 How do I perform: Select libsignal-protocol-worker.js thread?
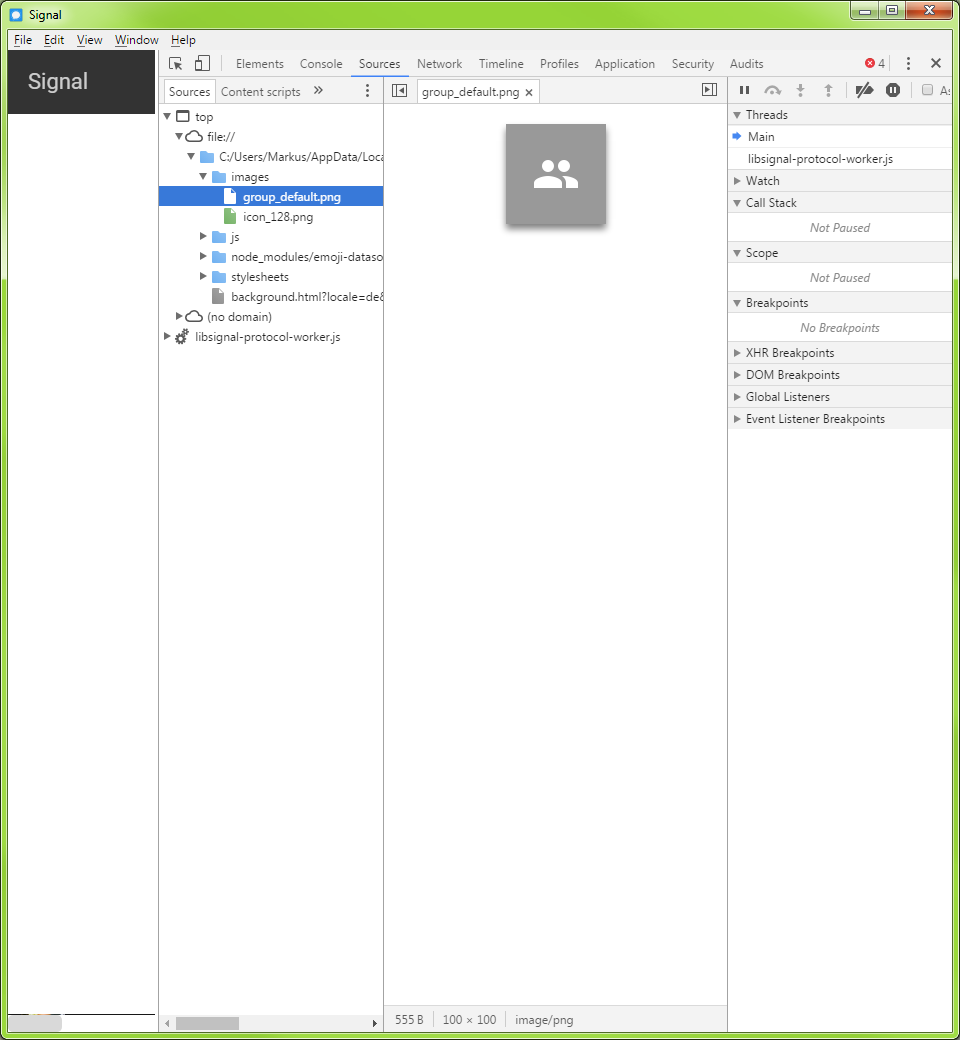click(x=839, y=159)
